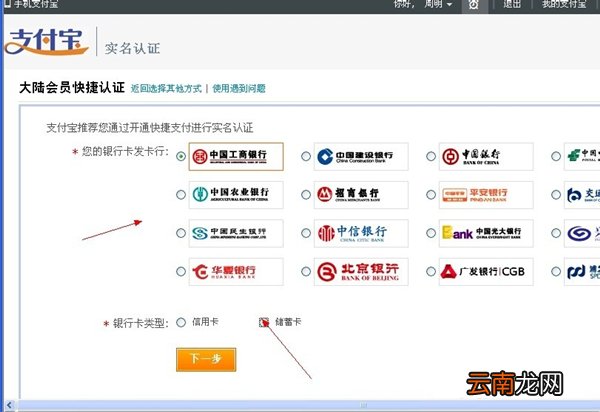Open 我的支付宝 in the top bar
This screenshot has height=412, width=600.
[x=564, y=4]
